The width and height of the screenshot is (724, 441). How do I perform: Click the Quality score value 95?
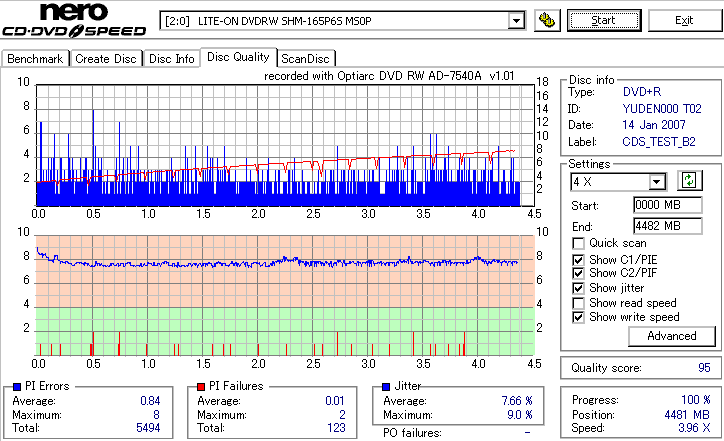[704, 368]
